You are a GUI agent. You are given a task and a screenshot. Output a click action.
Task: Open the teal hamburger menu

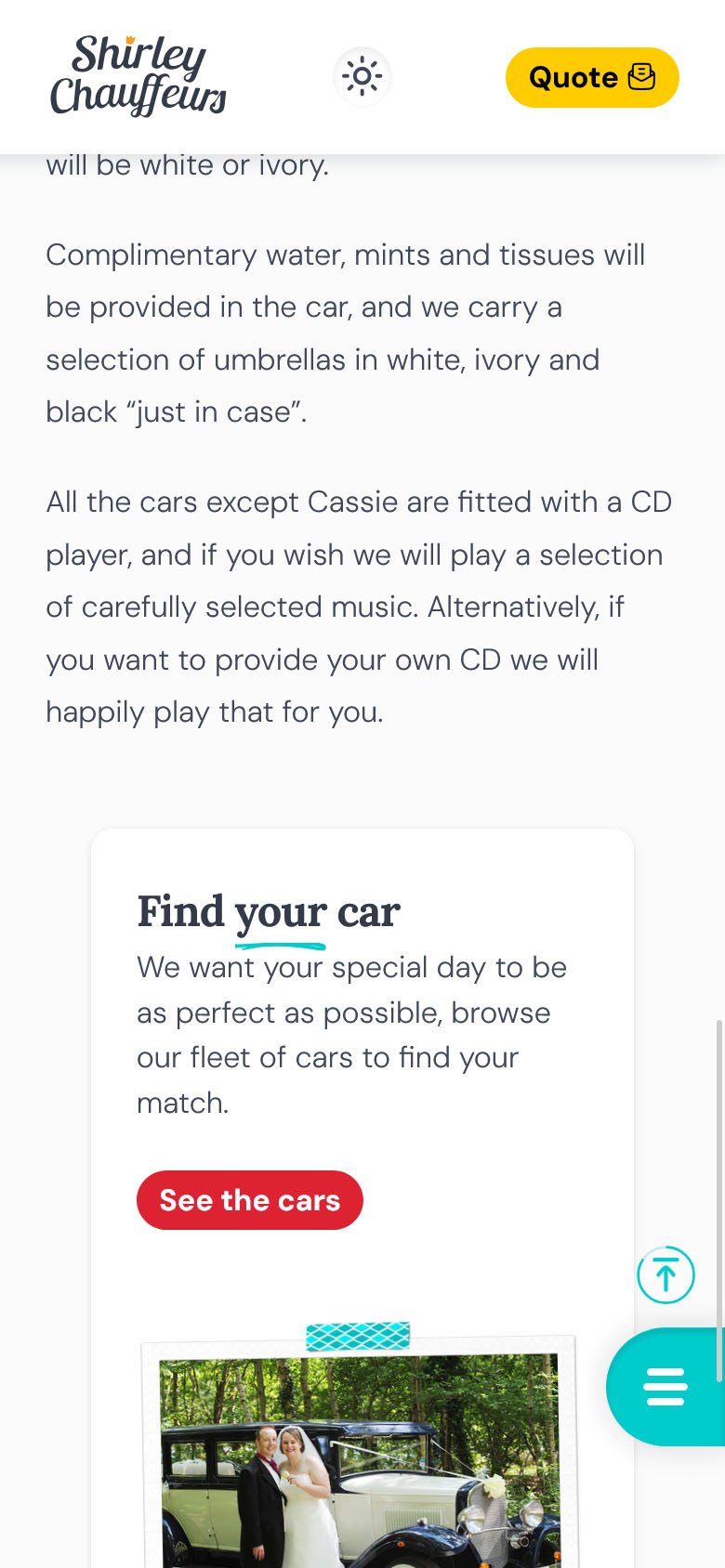tap(666, 1386)
